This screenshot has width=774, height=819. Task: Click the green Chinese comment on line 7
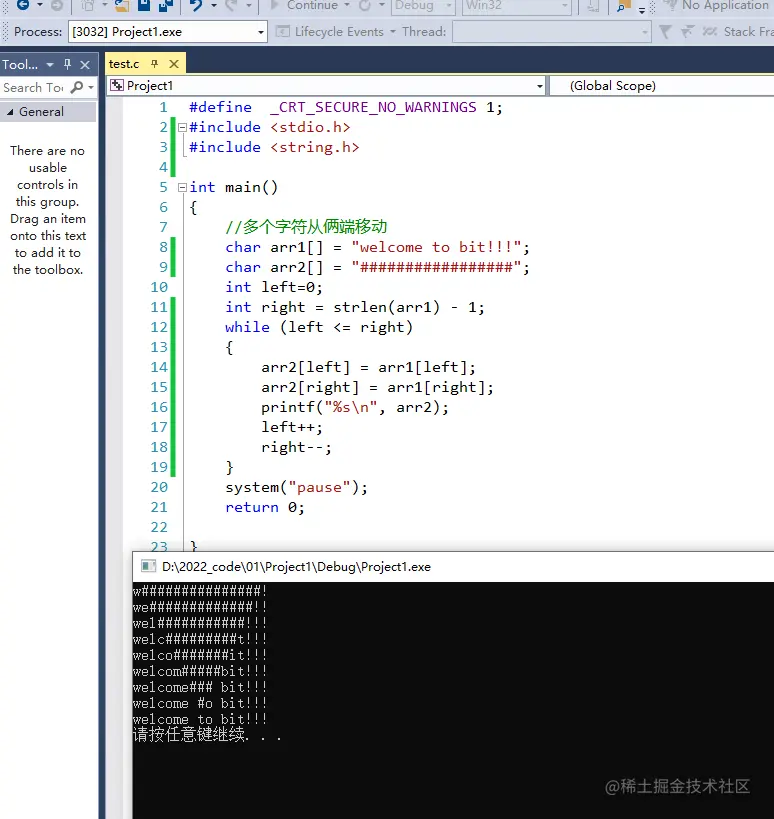point(306,227)
